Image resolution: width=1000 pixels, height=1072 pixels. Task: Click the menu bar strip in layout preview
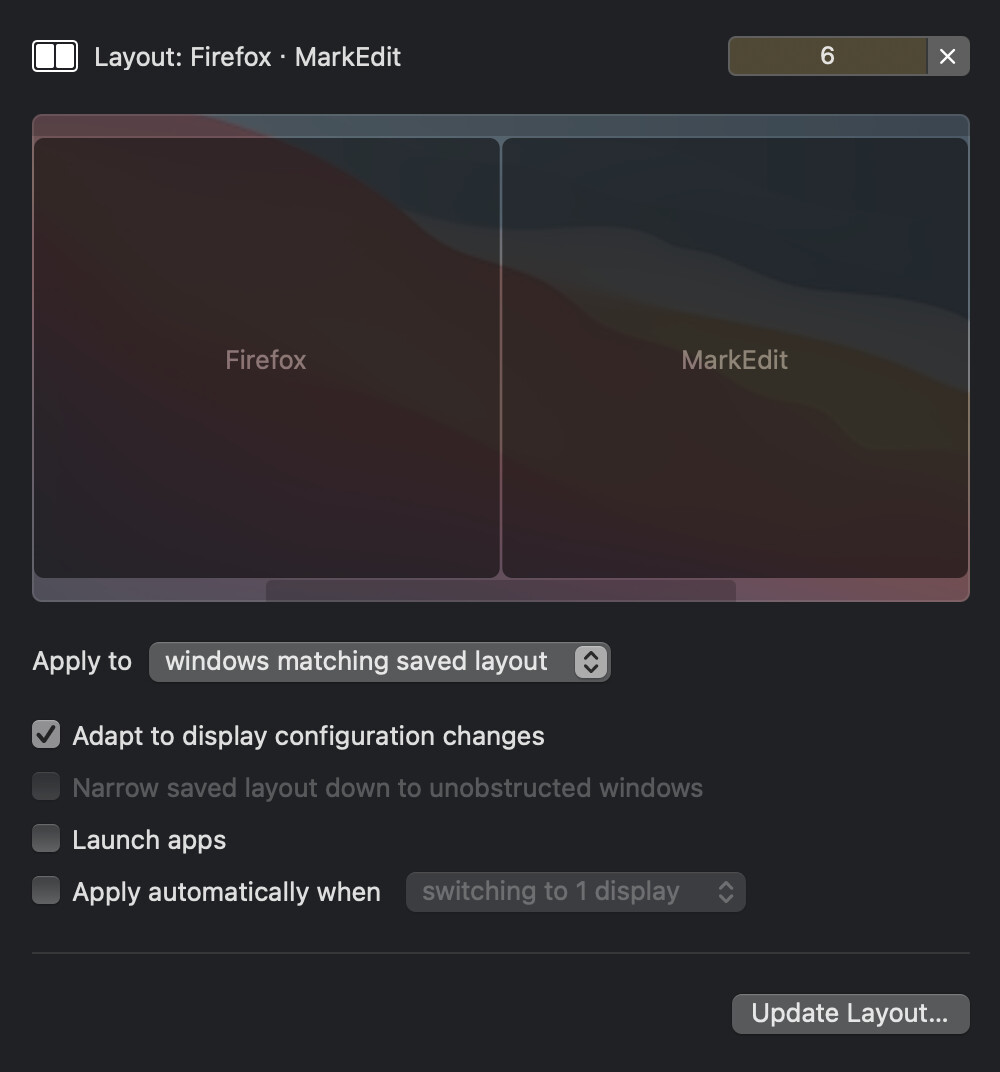tap(500, 126)
